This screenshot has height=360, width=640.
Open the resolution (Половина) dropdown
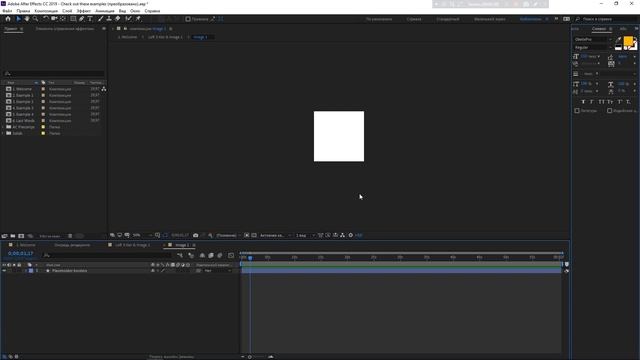[x=228, y=235]
